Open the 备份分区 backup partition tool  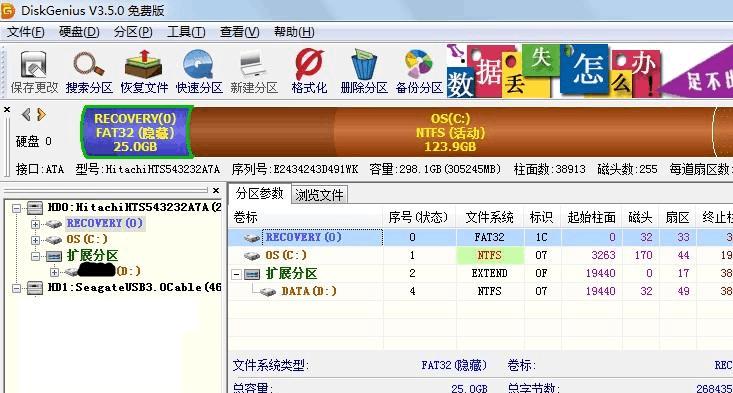419,72
